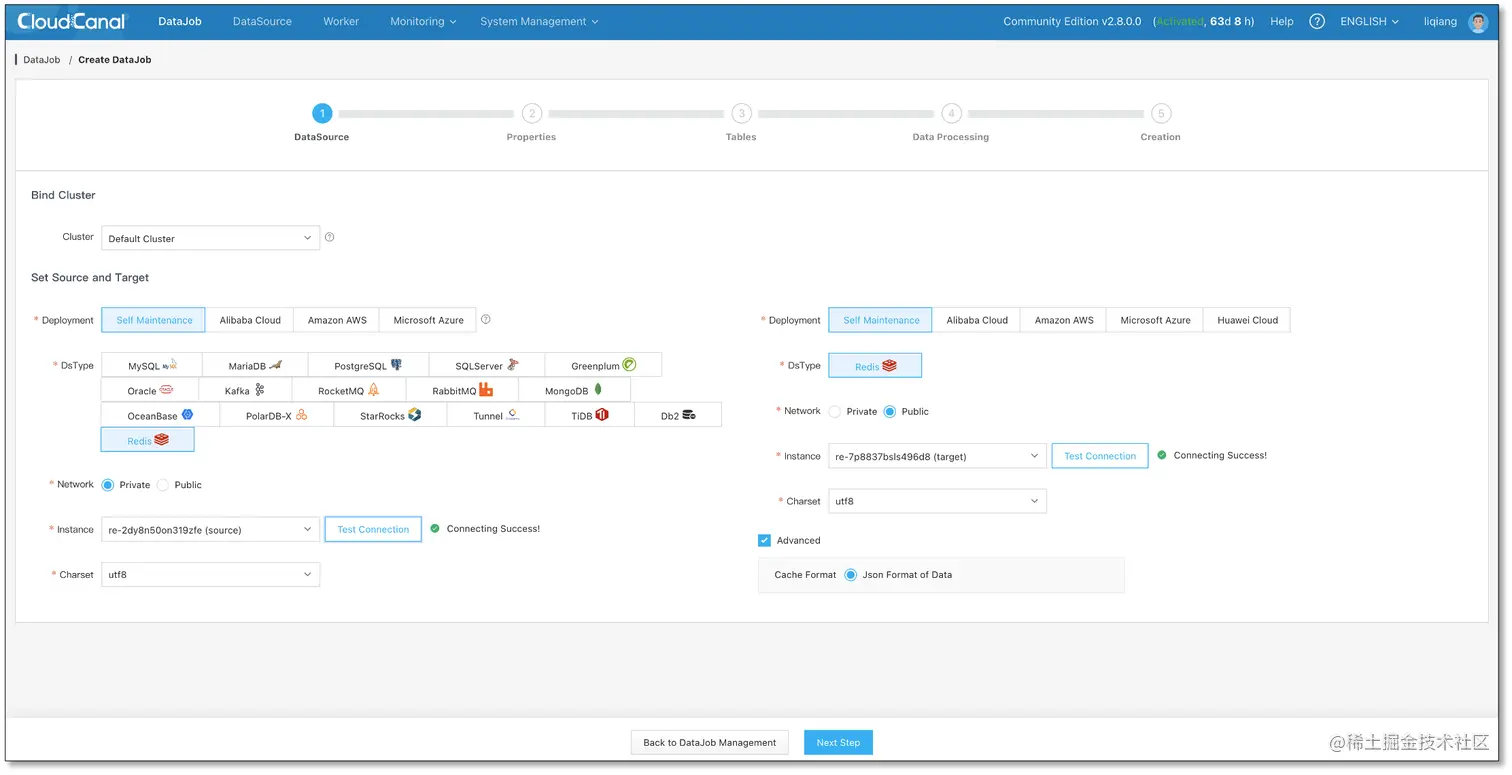The height and width of the screenshot is (775, 1512).
Task: Choose Public network for target
Action: click(890, 411)
